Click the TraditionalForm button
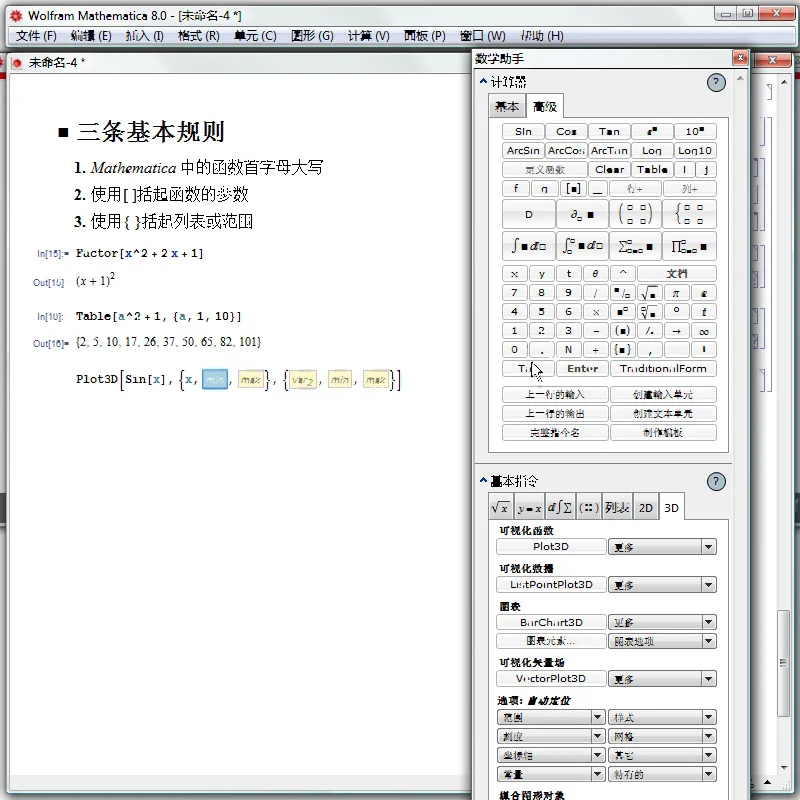Image resolution: width=800 pixels, height=800 pixels. [x=663, y=368]
